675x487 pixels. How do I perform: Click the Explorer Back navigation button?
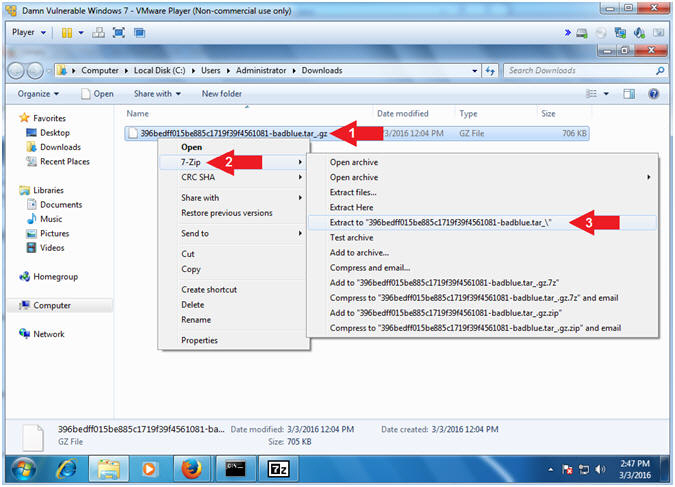[16, 71]
